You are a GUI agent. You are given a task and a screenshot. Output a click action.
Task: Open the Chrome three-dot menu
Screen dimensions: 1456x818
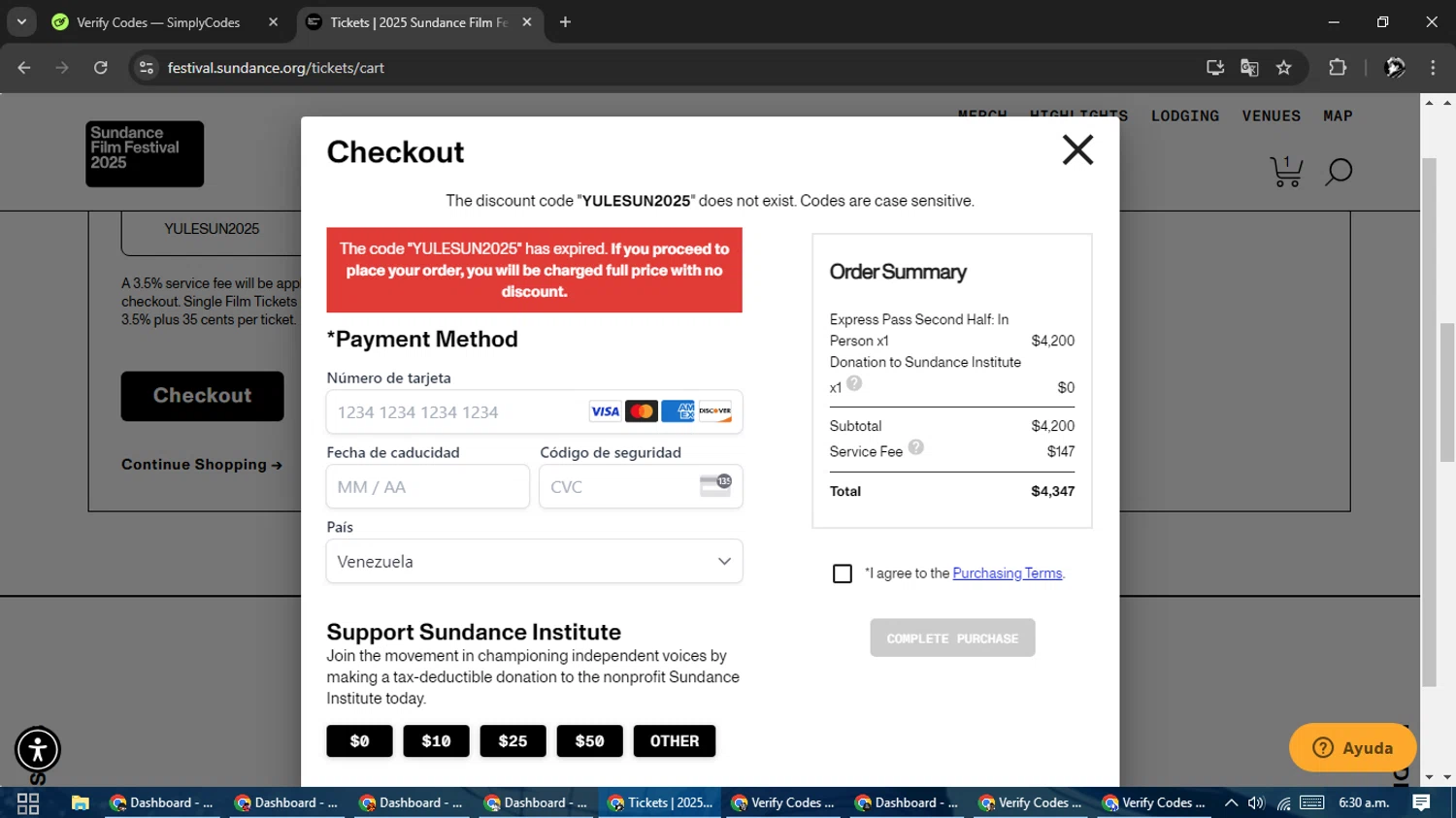pyautogui.click(x=1433, y=68)
